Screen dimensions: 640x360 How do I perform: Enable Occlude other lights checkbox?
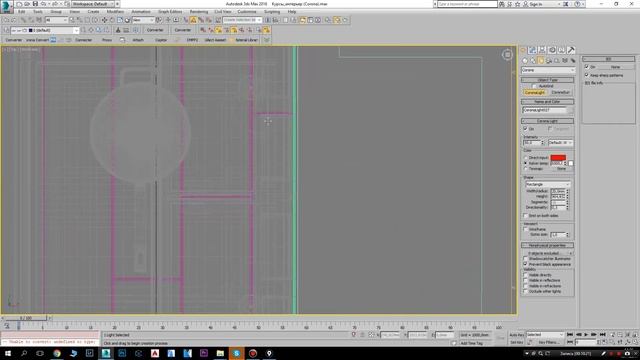tap(526, 291)
